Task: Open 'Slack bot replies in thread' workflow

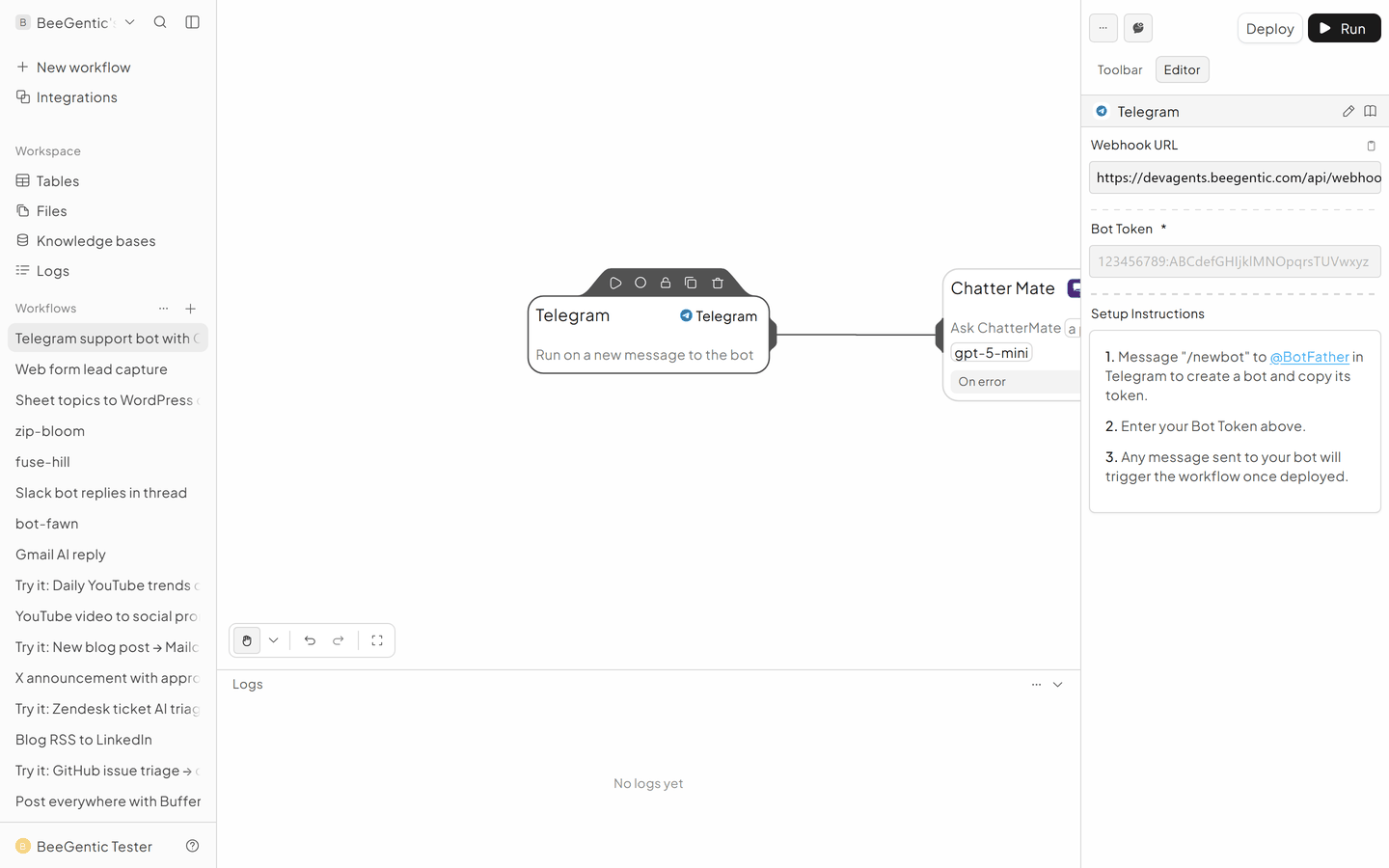Action: tap(108, 493)
